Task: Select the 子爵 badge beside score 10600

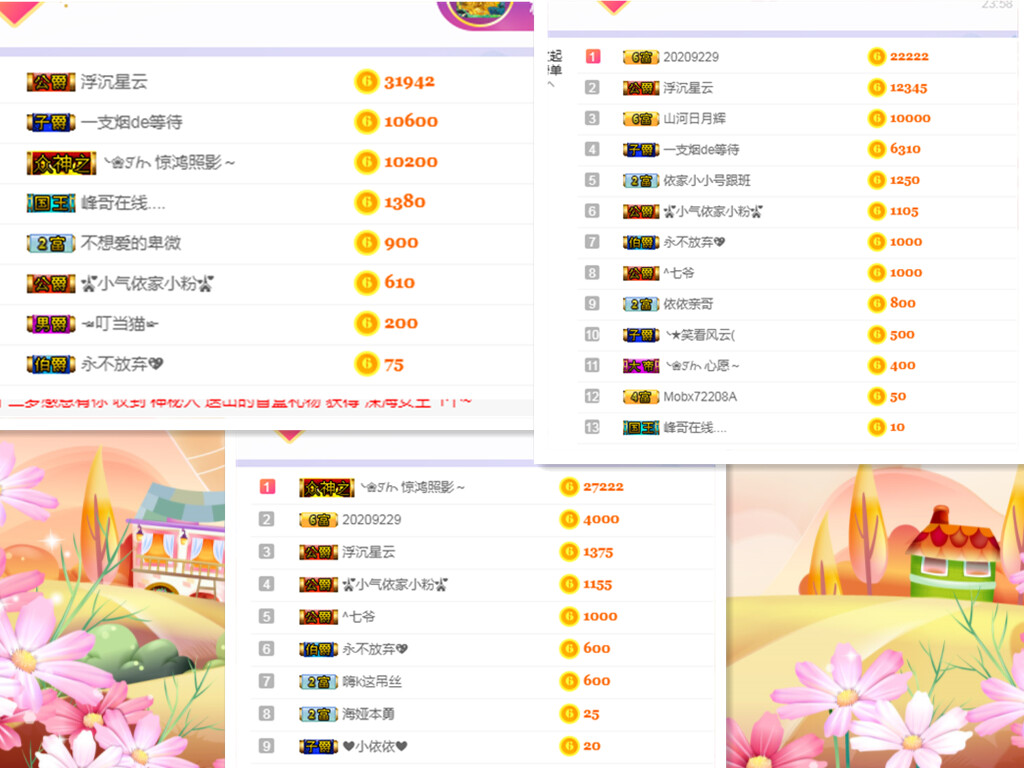Action: pyautogui.click(x=51, y=122)
